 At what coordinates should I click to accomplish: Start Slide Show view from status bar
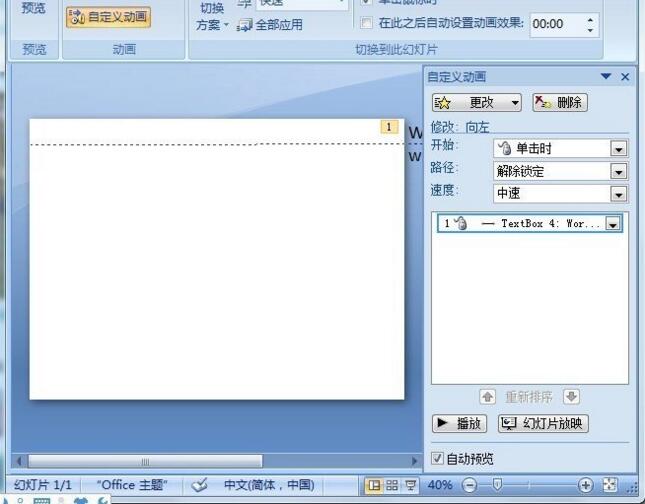click(x=410, y=485)
